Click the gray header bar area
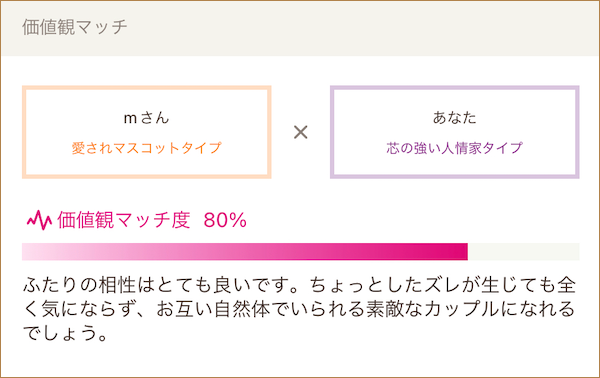Viewport: 600px width, 378px height. pos(300,29)
